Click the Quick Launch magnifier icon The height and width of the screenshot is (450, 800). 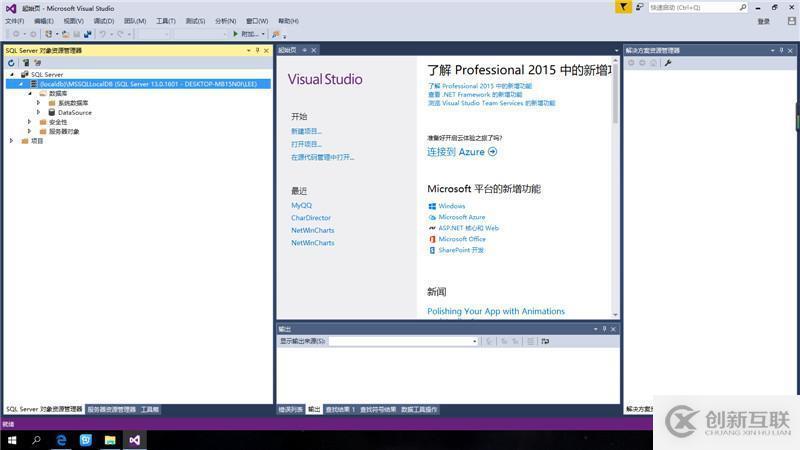pyautogui.click(x=743, y=7)
